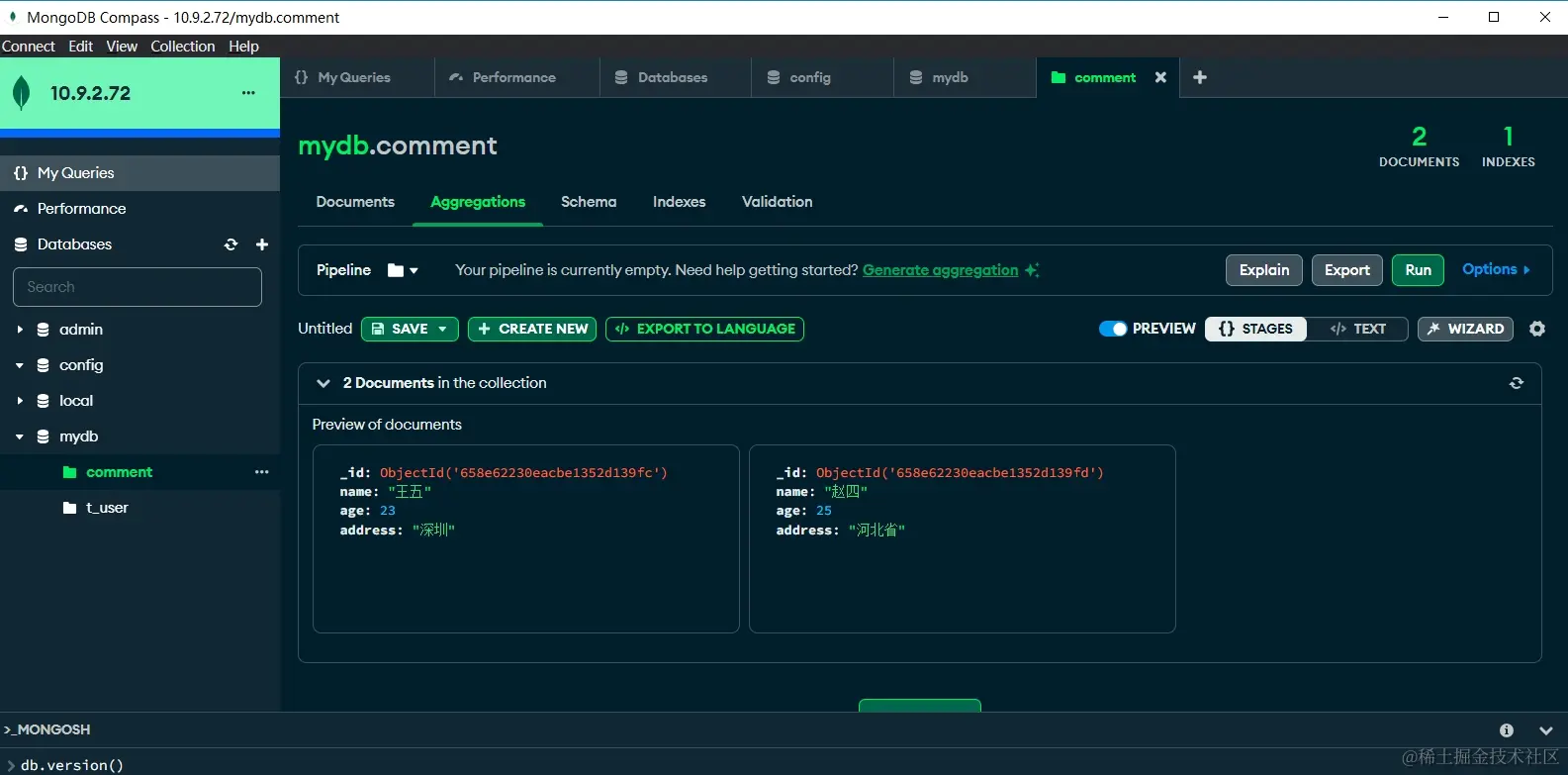
Task: Click EXPORT TO LANGUAGE button
Action: tap(704, 329)
